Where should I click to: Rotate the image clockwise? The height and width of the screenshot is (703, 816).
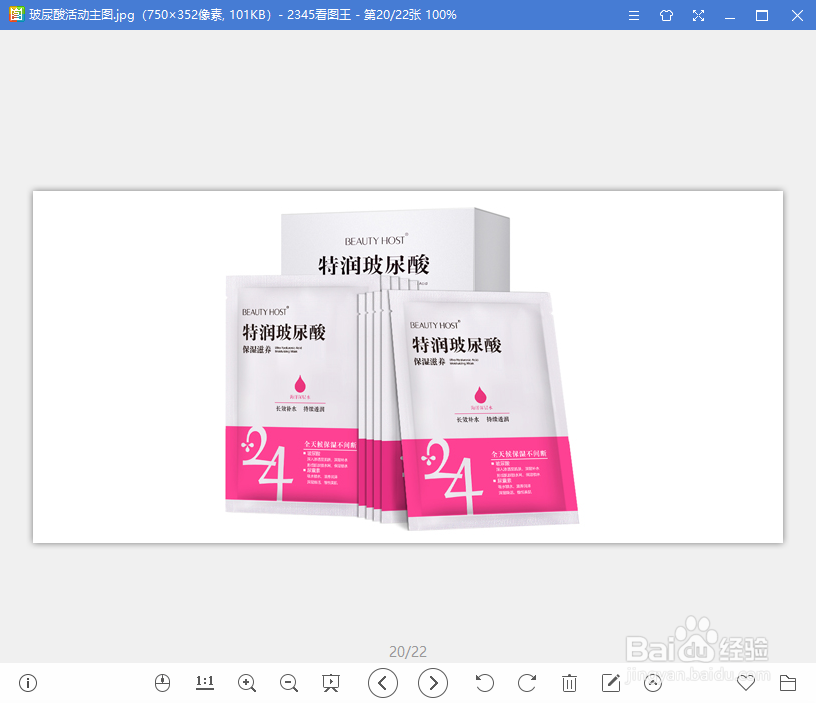point(527,683)
